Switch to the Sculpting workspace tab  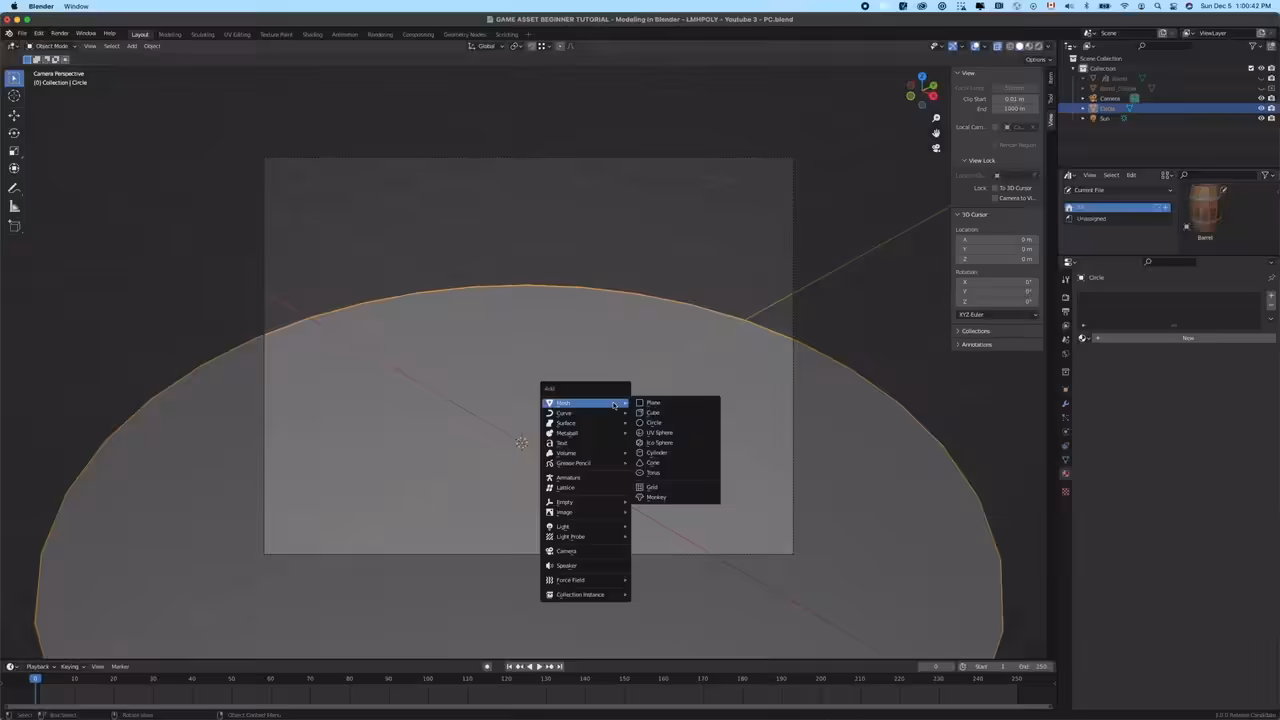click(x=203, y=34)
